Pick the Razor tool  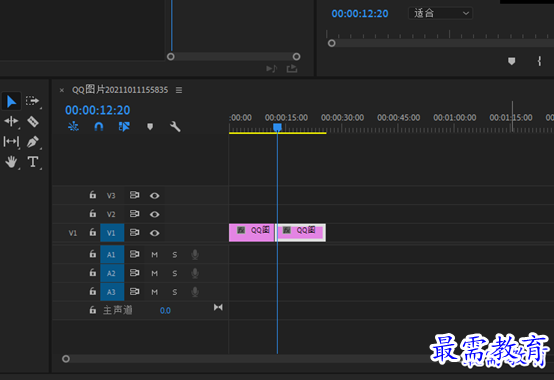click(33, 121)
